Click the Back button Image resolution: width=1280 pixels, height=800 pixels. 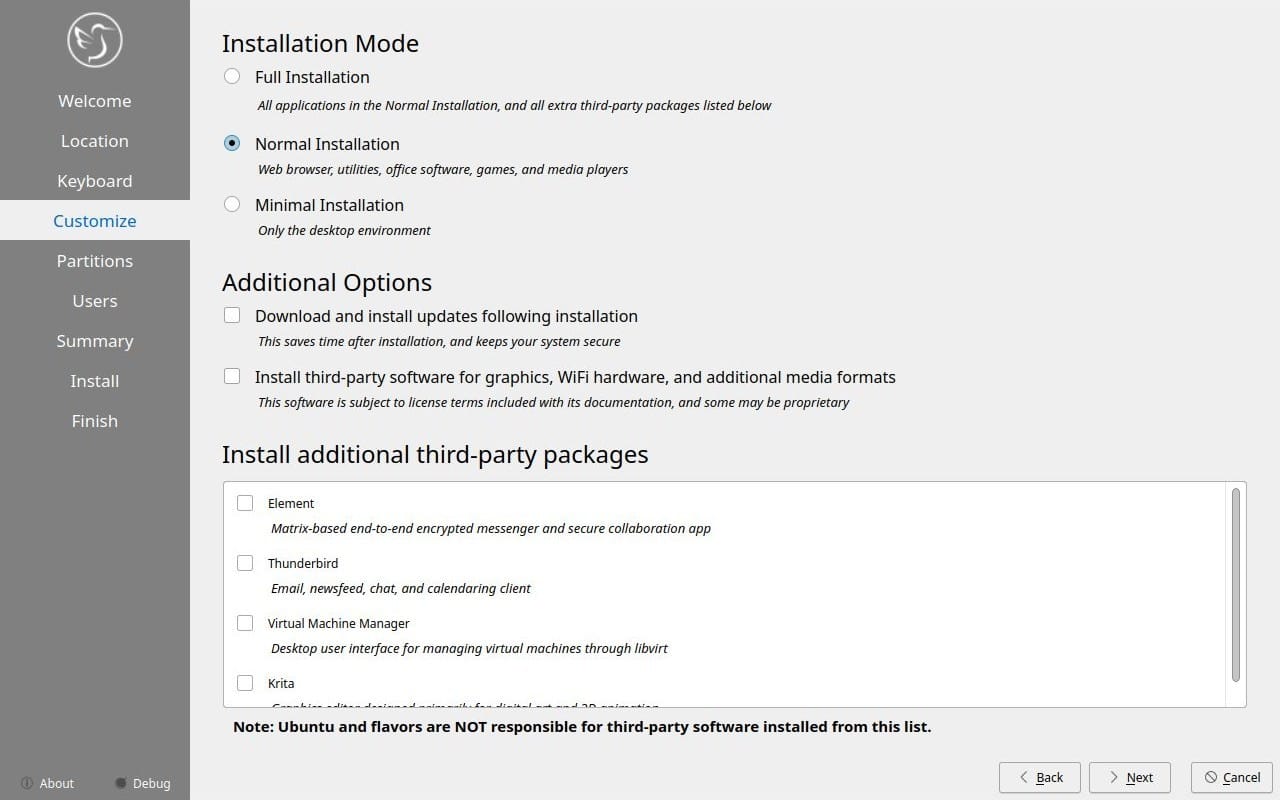point(1039,777)
